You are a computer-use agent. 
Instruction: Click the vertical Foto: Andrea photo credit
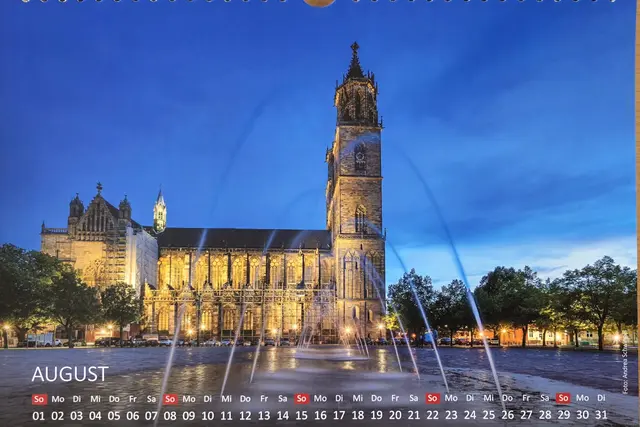point(625,369)
